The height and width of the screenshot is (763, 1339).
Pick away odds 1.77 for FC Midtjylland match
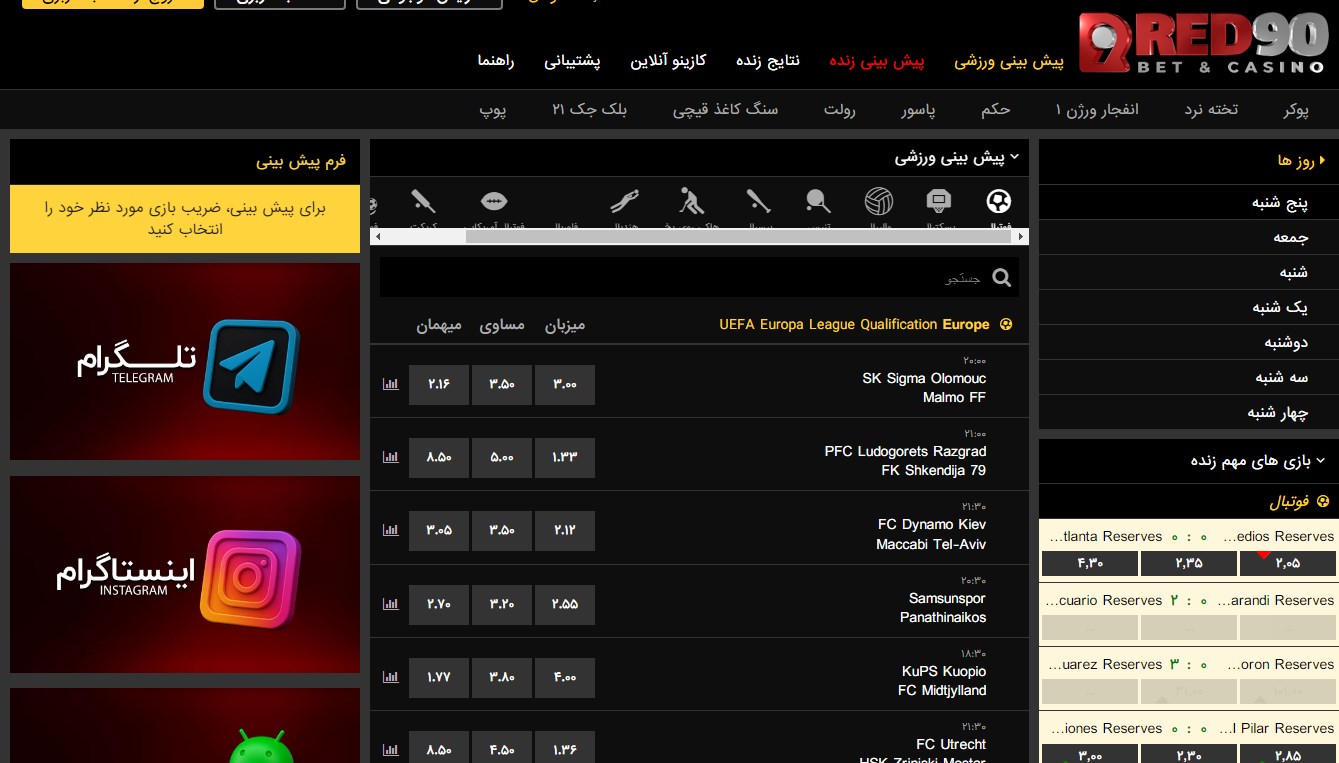click(439, 678)
